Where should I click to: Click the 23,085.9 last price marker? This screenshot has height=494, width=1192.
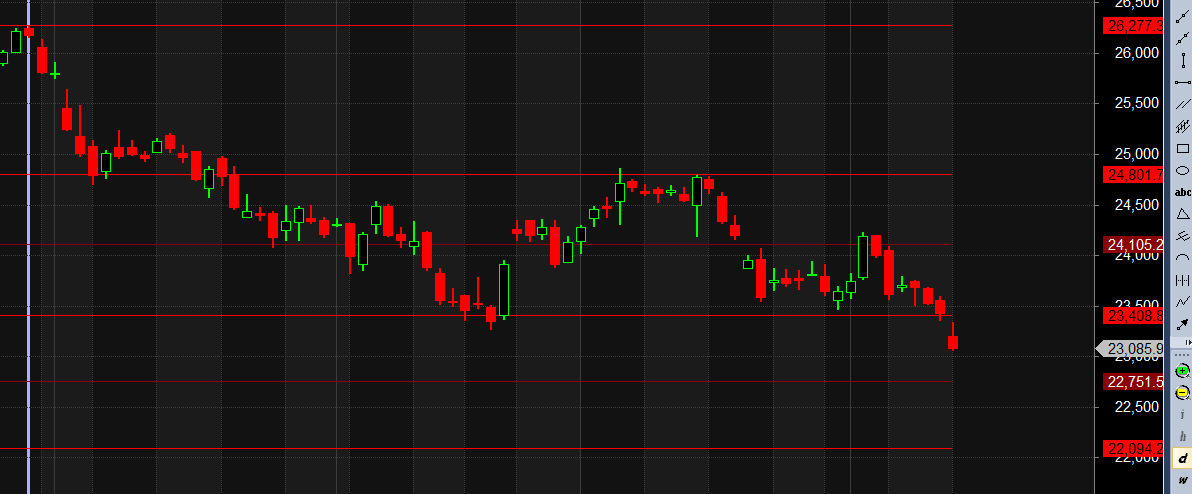pyautogui.click(x=1130, y=349)
